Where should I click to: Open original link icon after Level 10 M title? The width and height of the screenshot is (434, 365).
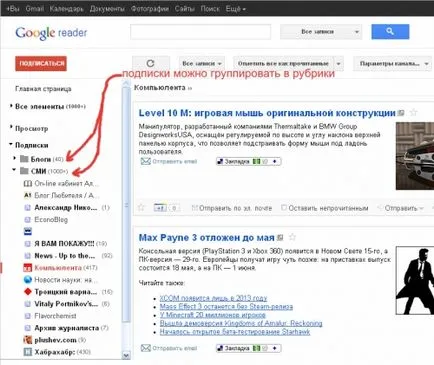pyautogui.click(x=401, y=113)
